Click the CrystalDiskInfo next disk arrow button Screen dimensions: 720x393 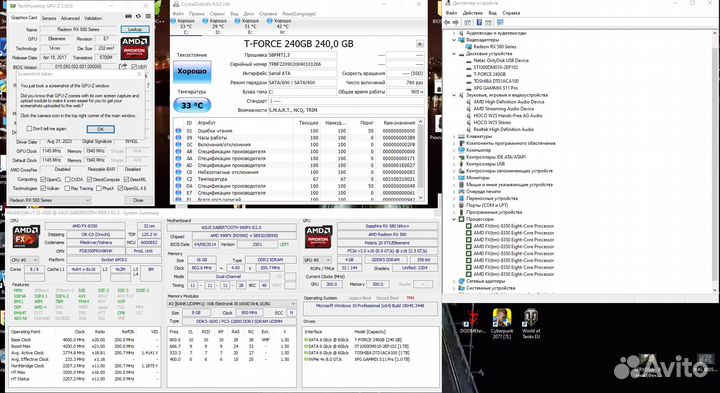point(420,44)
